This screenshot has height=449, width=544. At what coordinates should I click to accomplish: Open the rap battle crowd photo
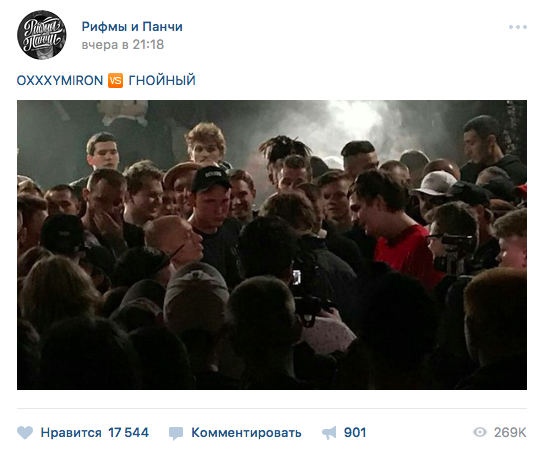point(272,245)
